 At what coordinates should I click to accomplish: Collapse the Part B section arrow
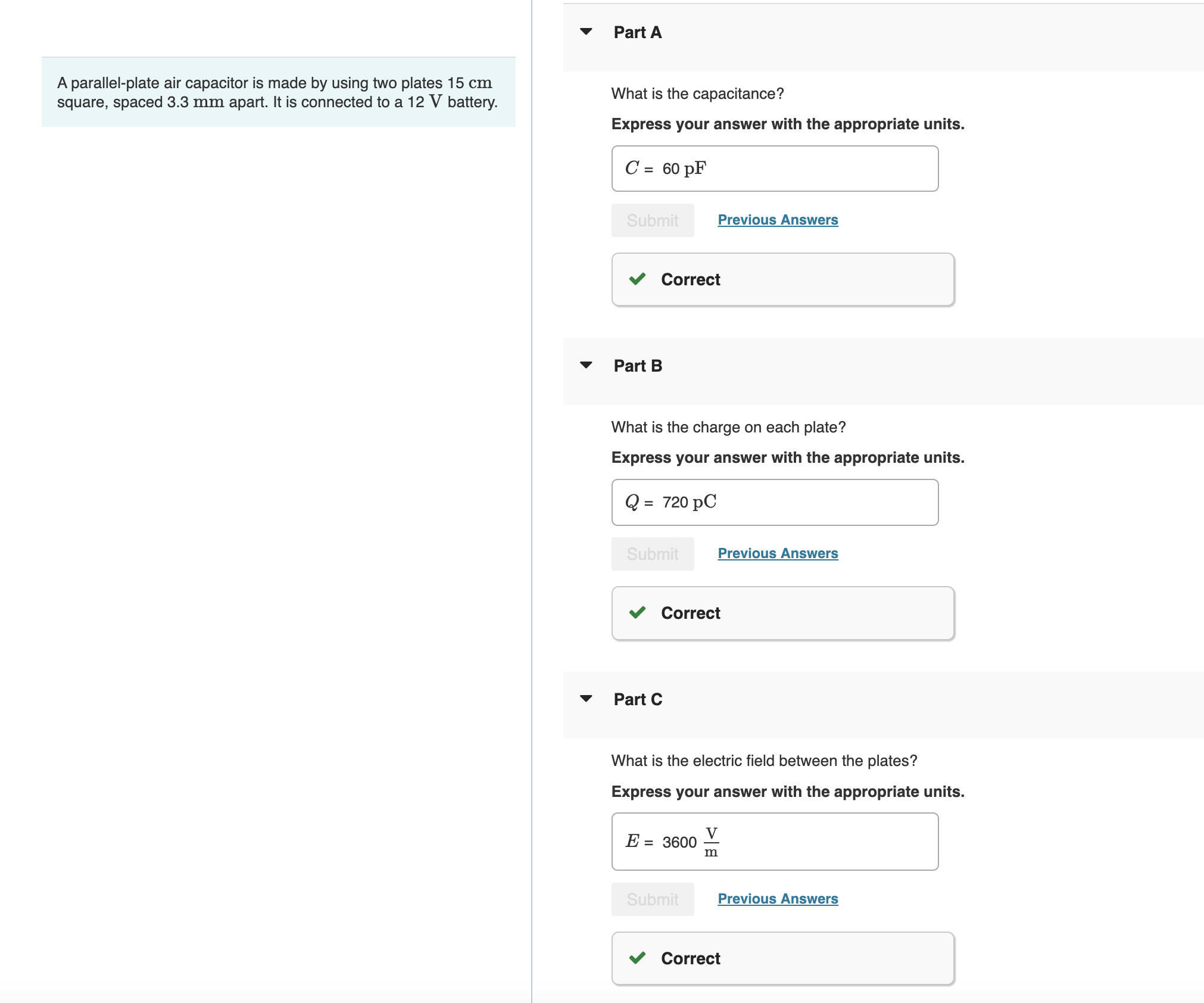[586, 365]
